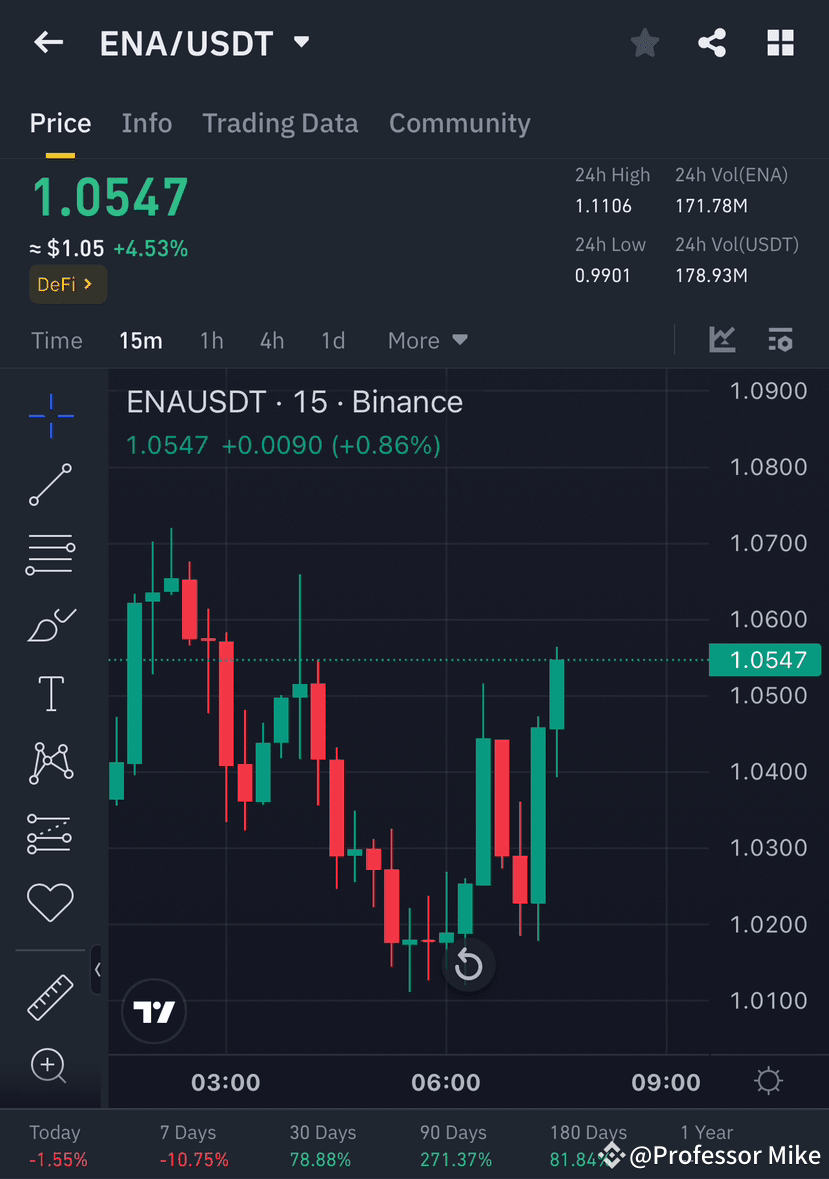Collapse the drawing toolbar with the chevron
The width and height of the screenshot is (829, 1179).
click(x=97, y=969)
